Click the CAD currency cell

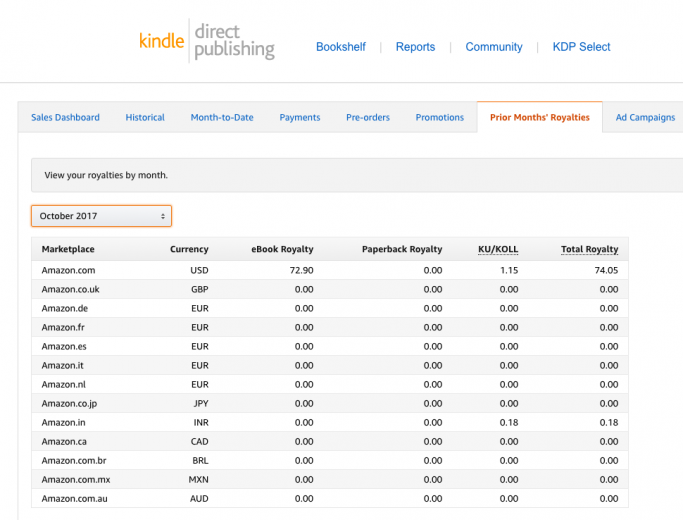click(x=199, y=442)
